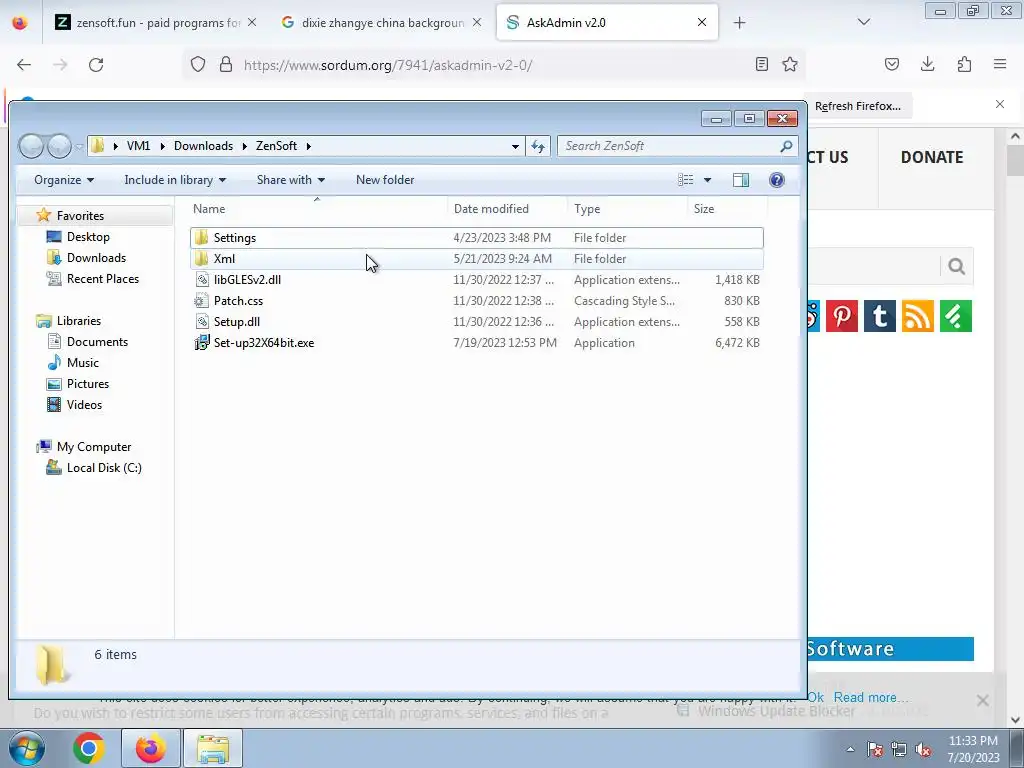The height and width of the screenshot is (768, 1024).
Task: Sort files by Date modified column
Action: click(507, 209)
